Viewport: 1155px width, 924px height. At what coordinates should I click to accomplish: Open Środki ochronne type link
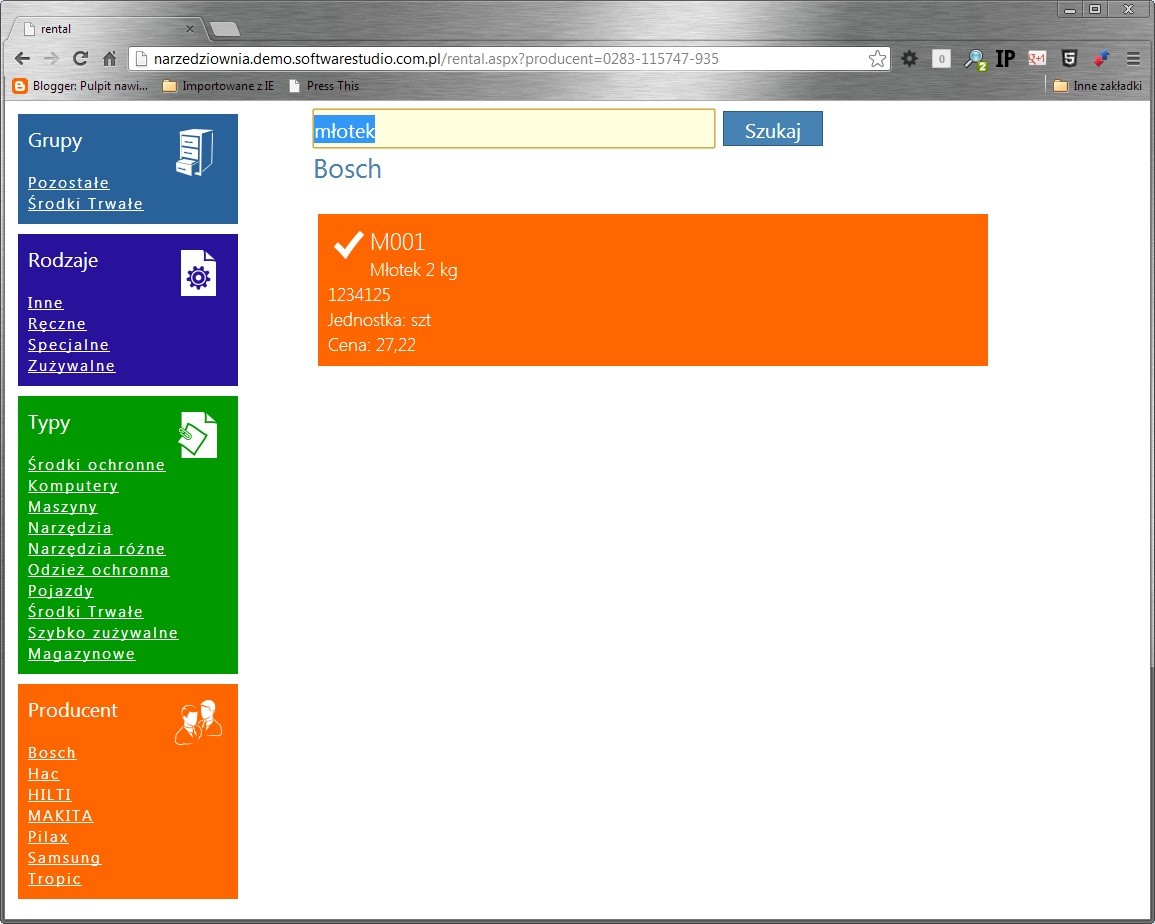click(x=96, y=465)
